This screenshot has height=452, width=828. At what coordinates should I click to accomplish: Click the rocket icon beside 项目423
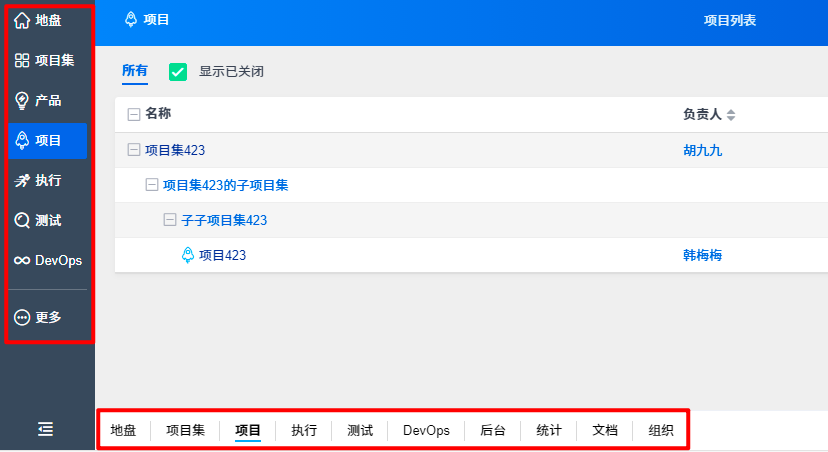(187, 255)
